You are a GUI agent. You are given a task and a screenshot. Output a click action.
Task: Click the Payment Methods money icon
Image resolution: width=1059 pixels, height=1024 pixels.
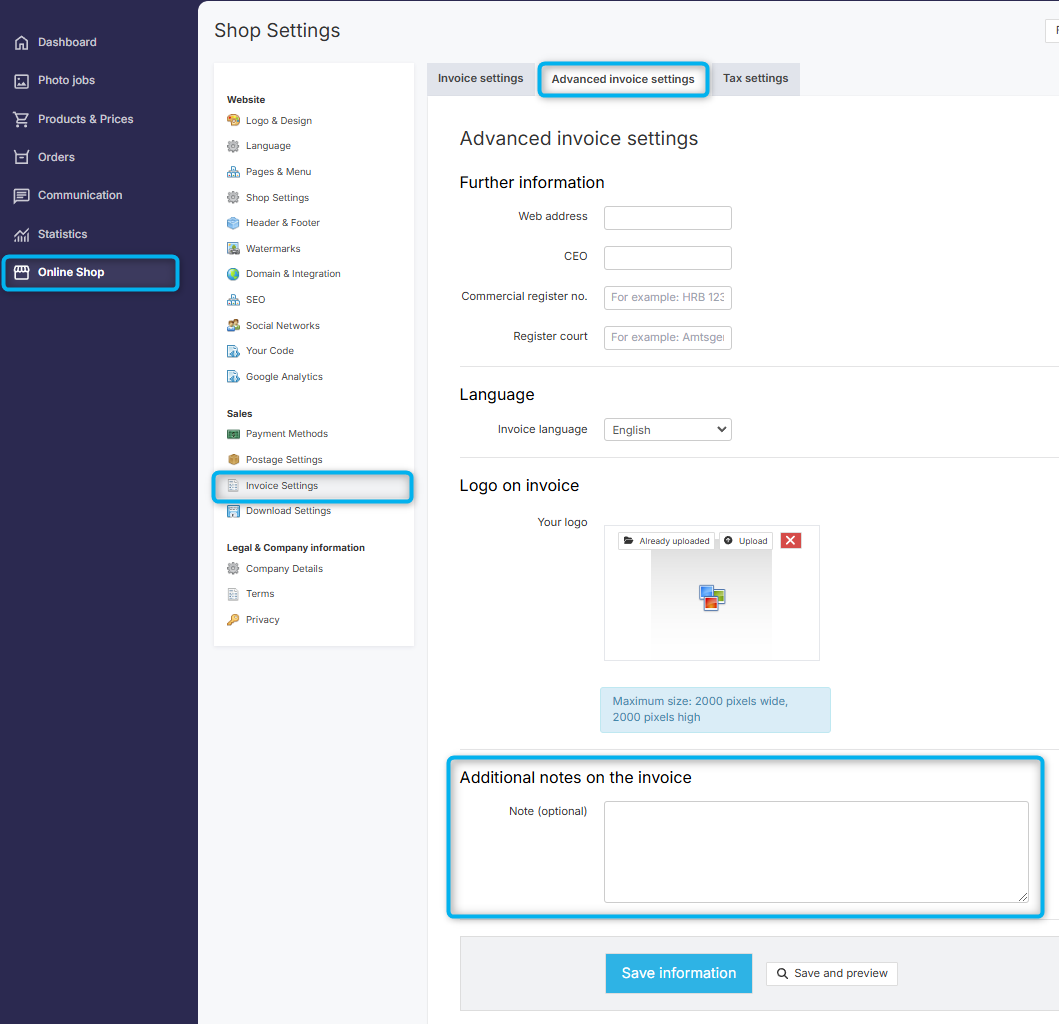click(233, 434)
